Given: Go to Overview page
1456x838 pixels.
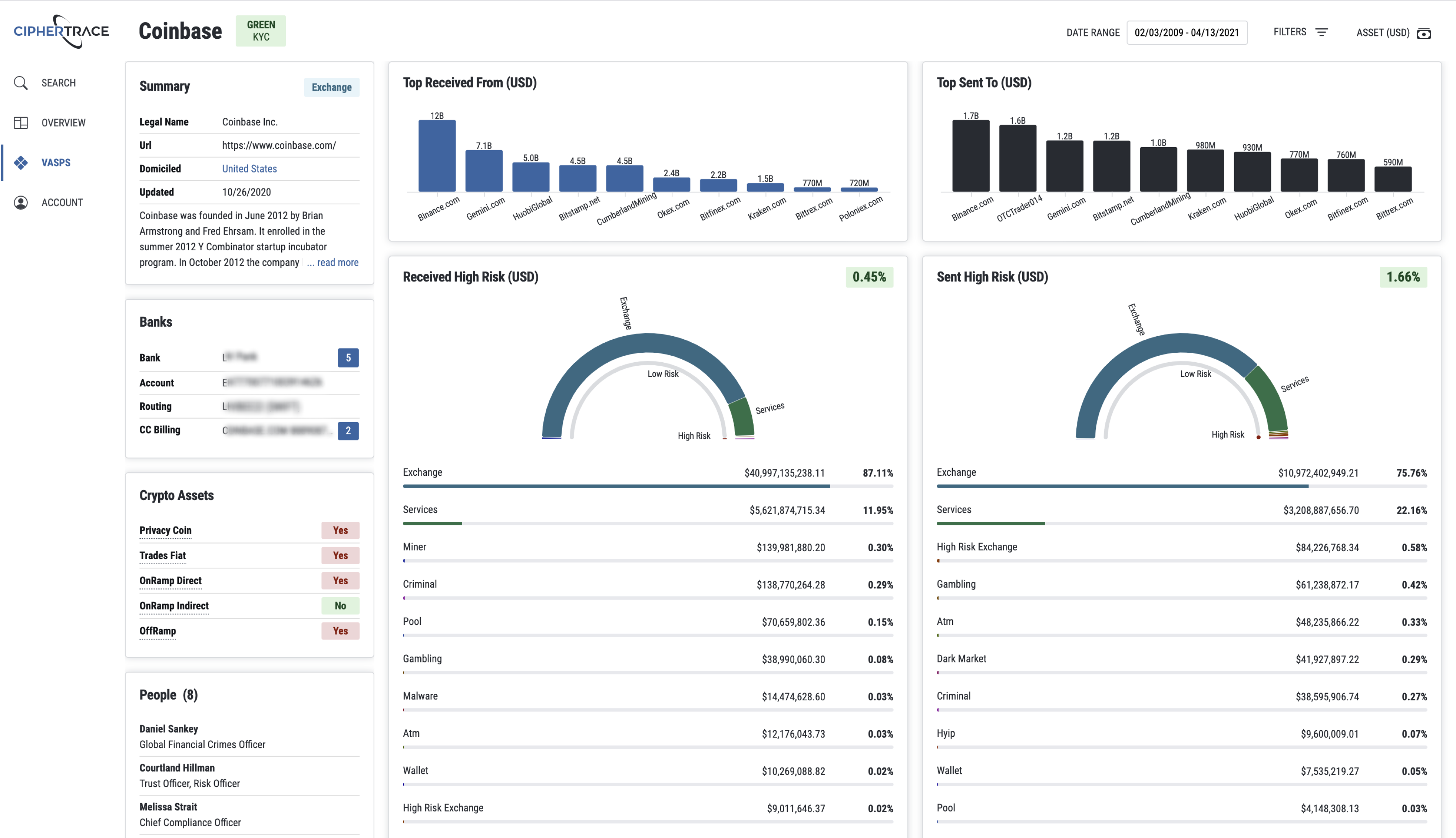Looking at the screenshot, I should (63, 123).
